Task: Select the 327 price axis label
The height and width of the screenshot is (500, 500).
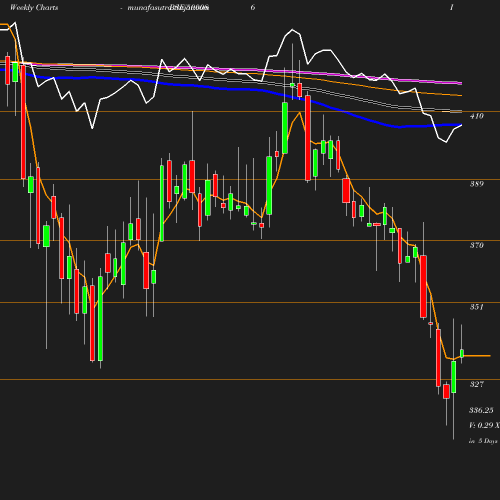Action: click(x=476, y=384)
